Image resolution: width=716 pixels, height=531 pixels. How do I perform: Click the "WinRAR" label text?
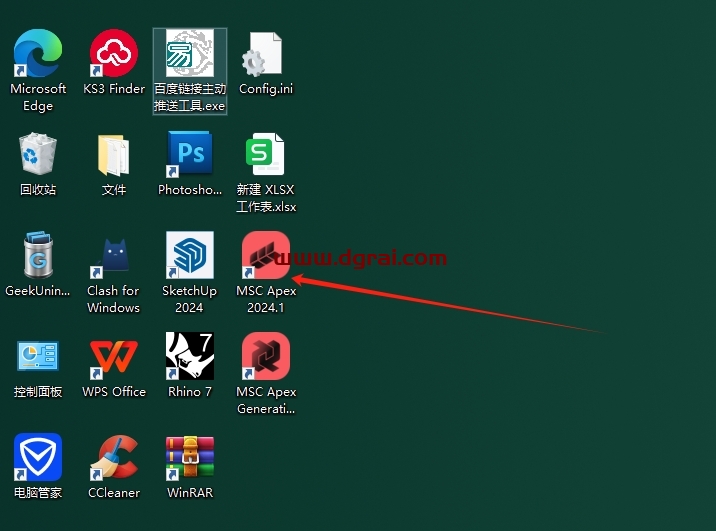190,493
